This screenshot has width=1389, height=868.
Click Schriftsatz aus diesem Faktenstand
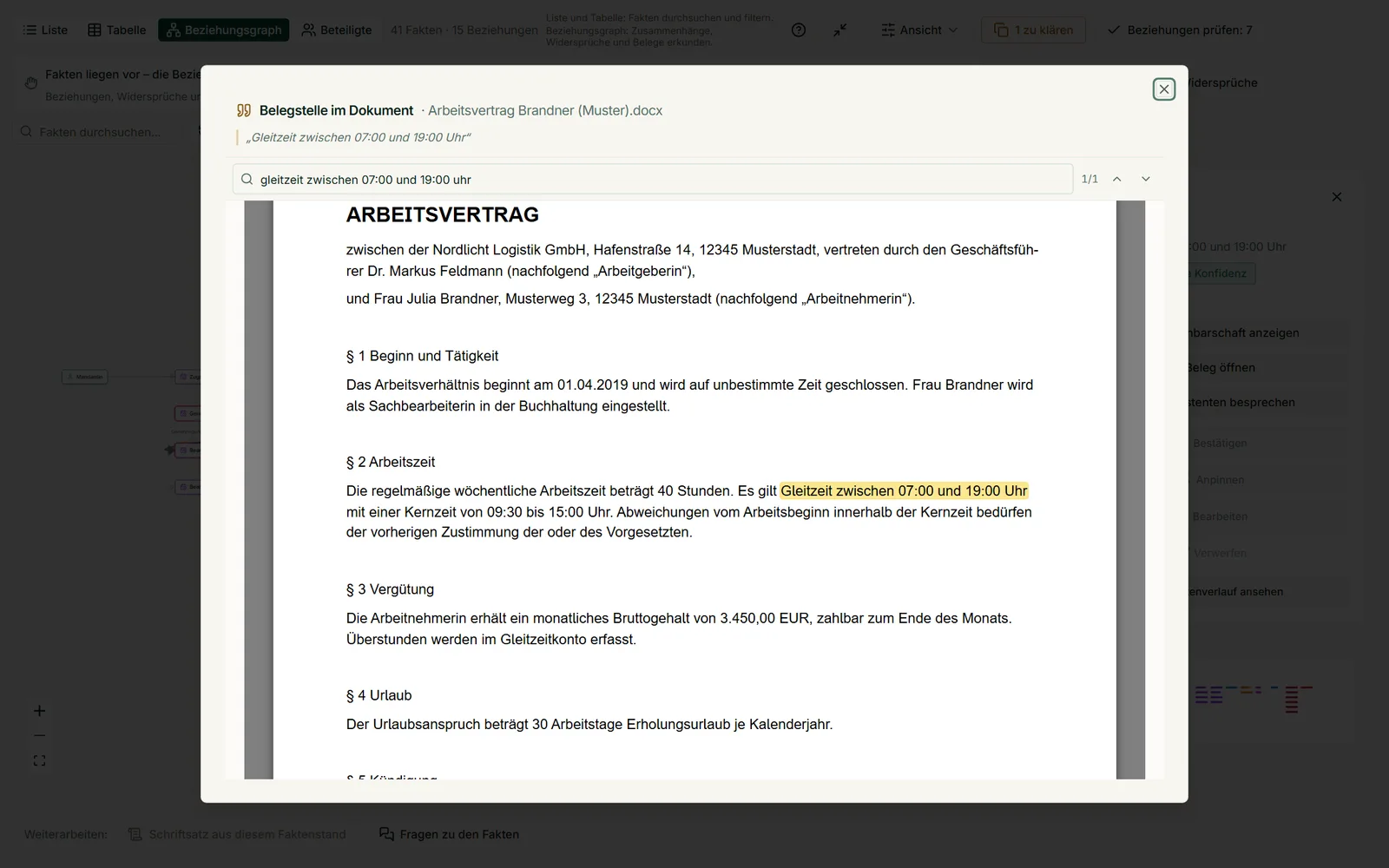tap(237, 834)
